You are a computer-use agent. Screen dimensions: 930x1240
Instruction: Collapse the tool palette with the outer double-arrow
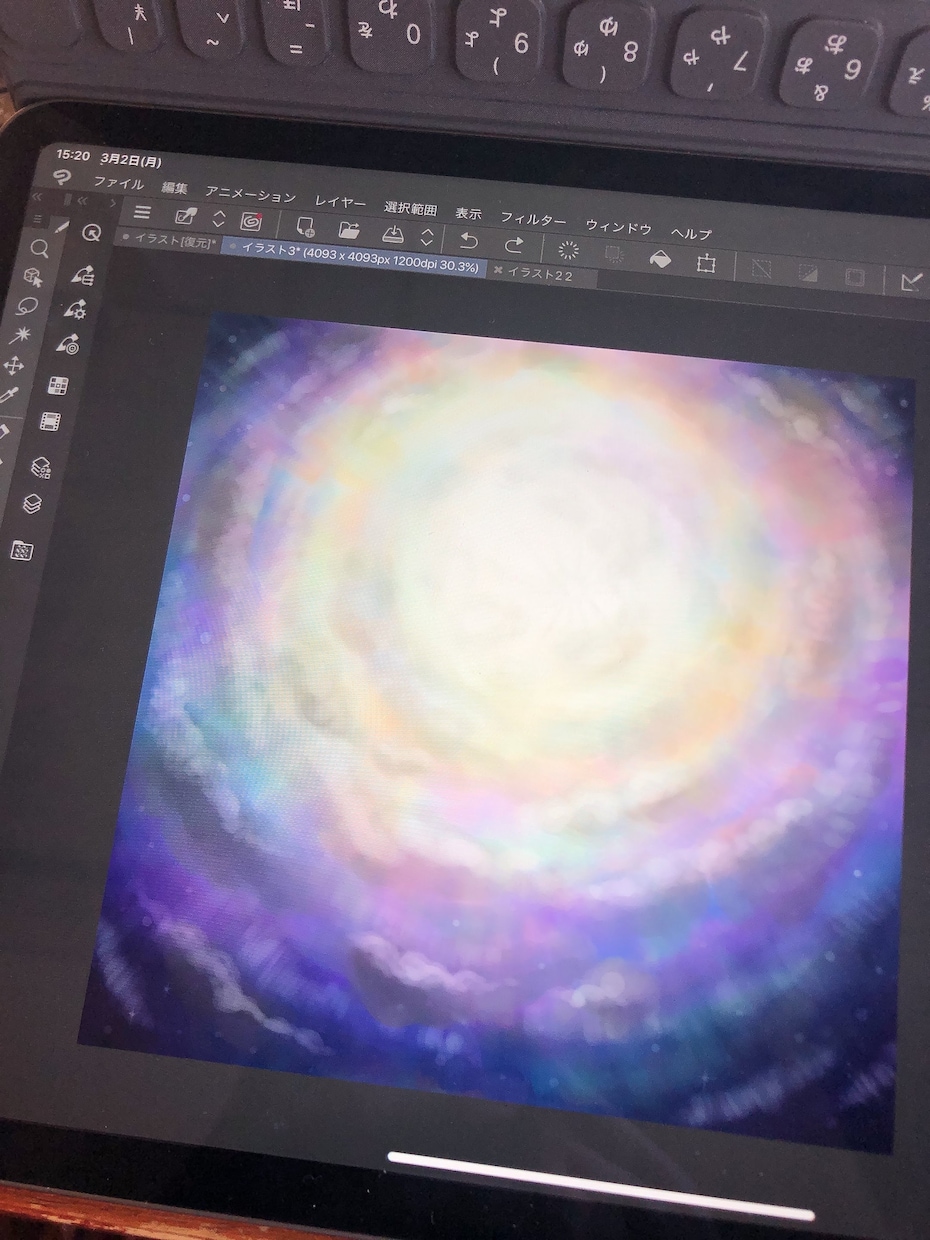coord(38,196)
